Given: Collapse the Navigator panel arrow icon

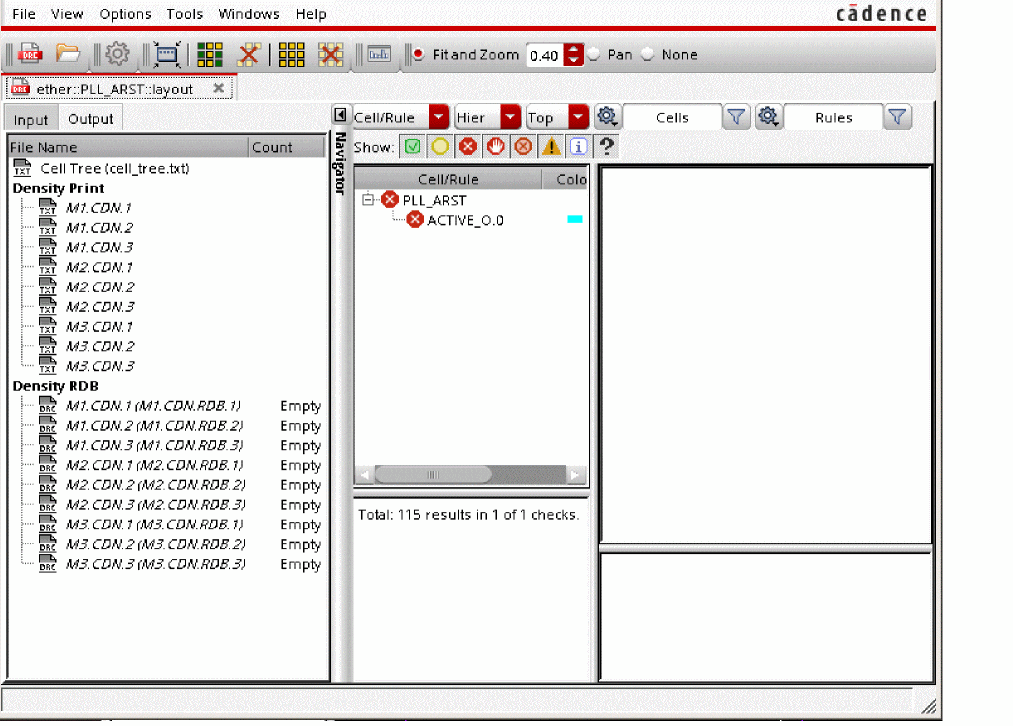Looking at the screenshot, I should point(340,116).
